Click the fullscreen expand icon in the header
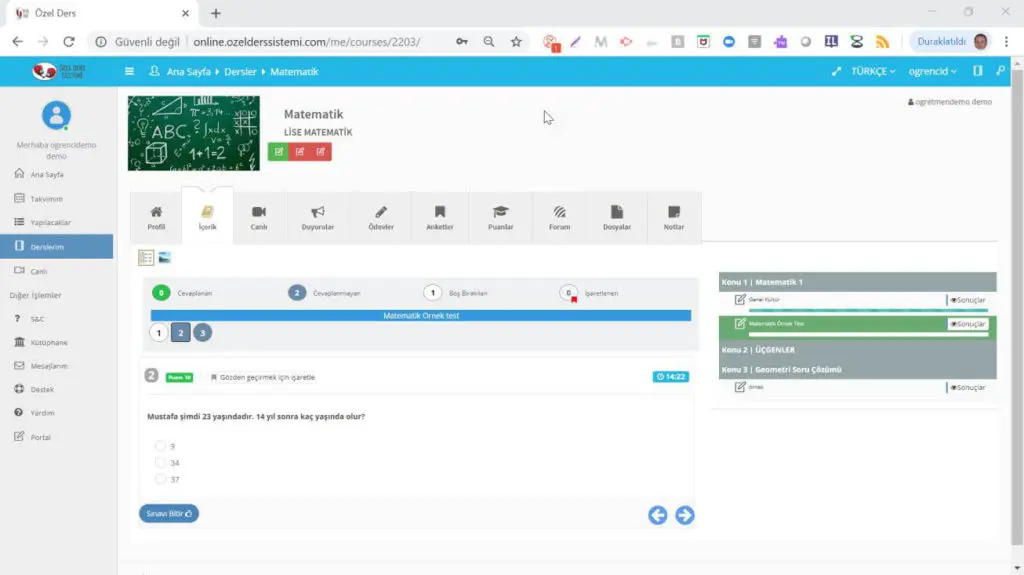The image size is (1024, 575). click(x=836, y=72)
